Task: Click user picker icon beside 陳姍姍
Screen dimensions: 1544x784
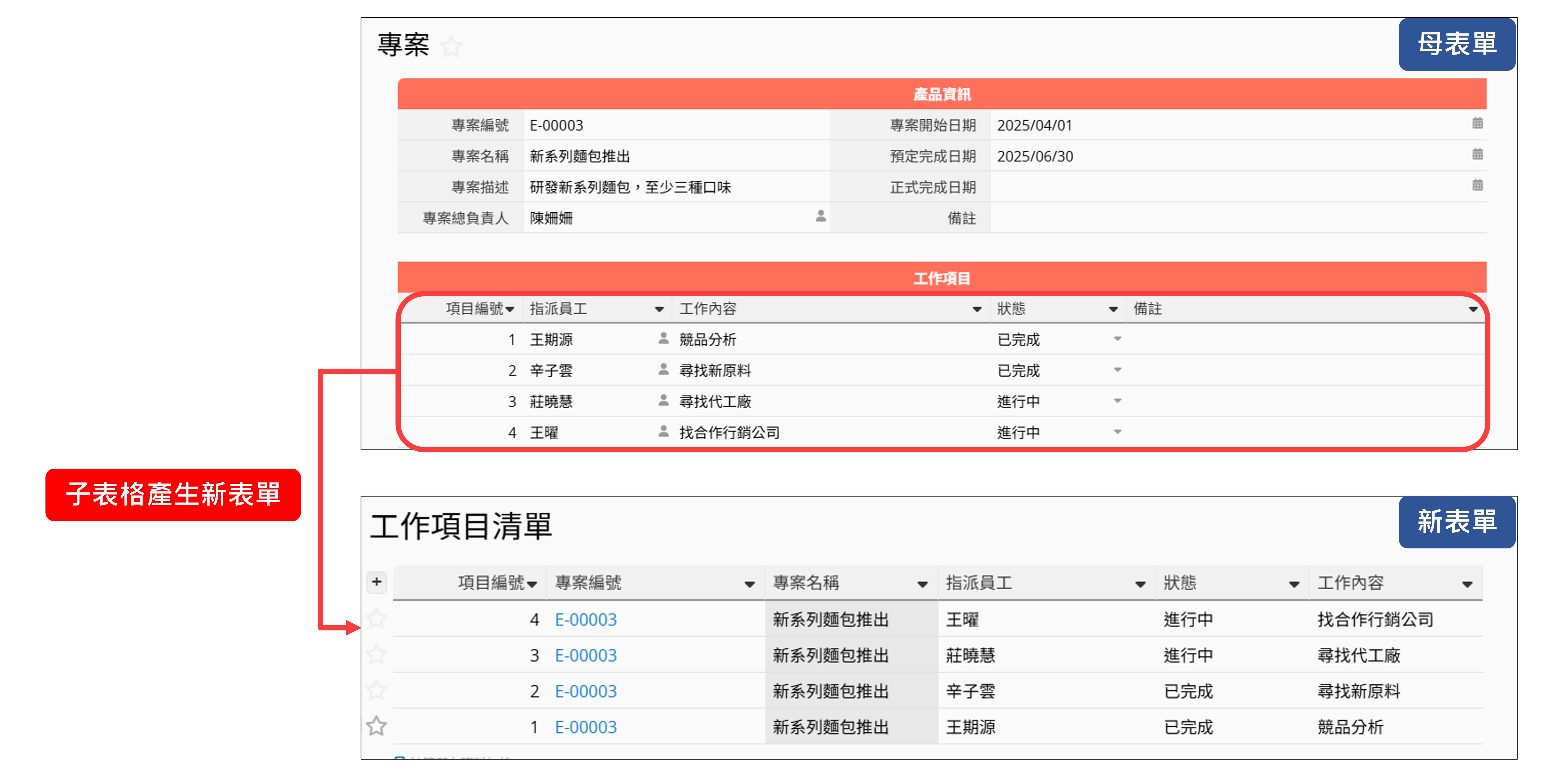Action: coord(821,216)
